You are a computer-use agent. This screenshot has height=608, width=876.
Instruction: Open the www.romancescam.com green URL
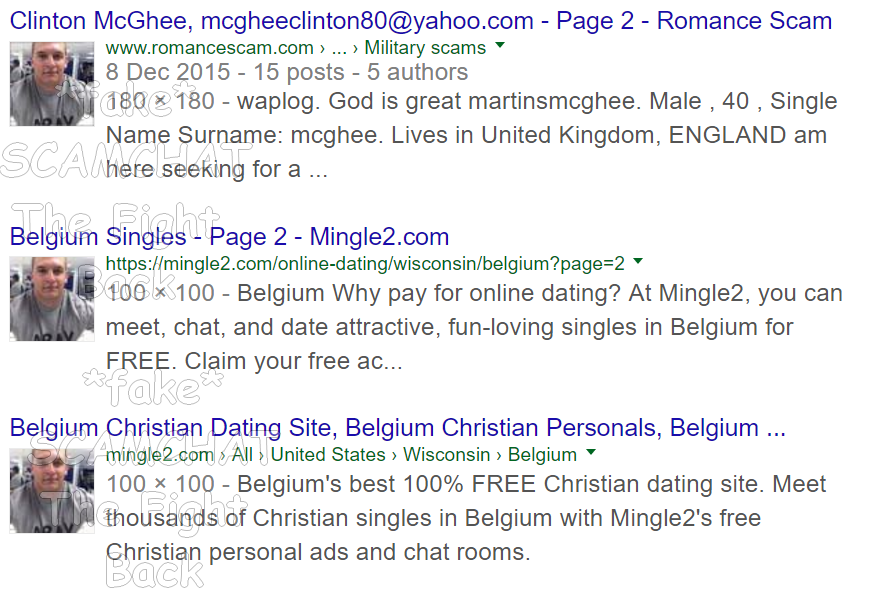pos(210,48)
